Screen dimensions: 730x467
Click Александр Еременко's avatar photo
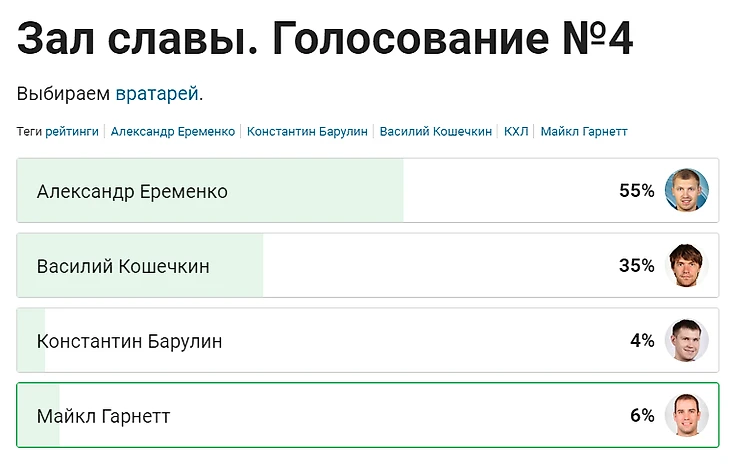coord(687,190)
